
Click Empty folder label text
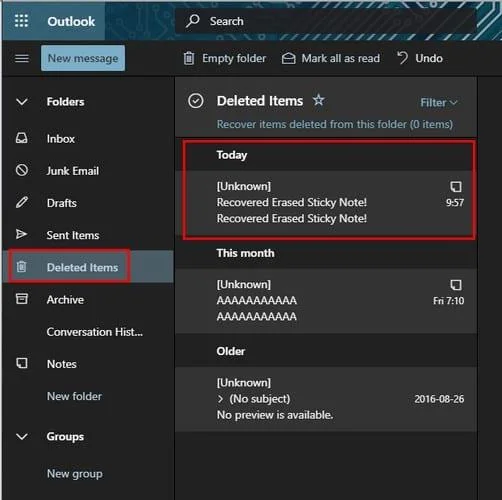(234, 59)
